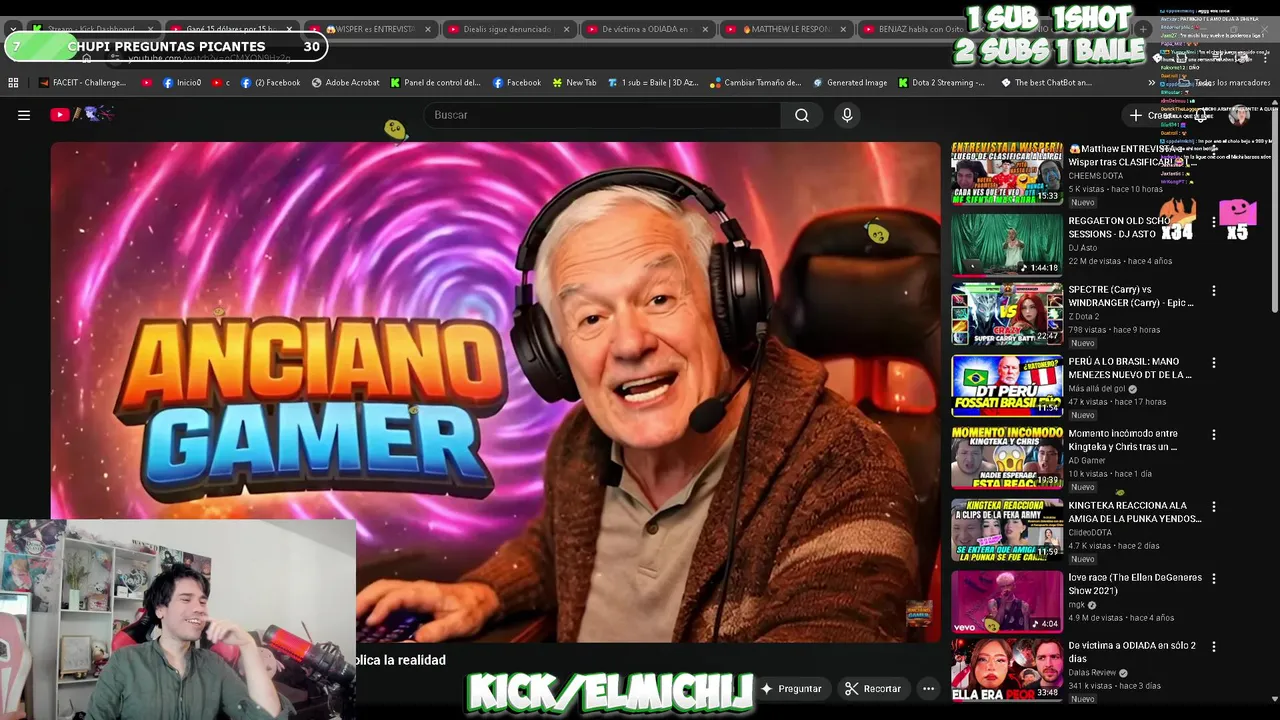The height and width of the screenshot is (720, 1280).
Task: Open the FACEIT - Challenge bookmark
Action: coord(82,83)
